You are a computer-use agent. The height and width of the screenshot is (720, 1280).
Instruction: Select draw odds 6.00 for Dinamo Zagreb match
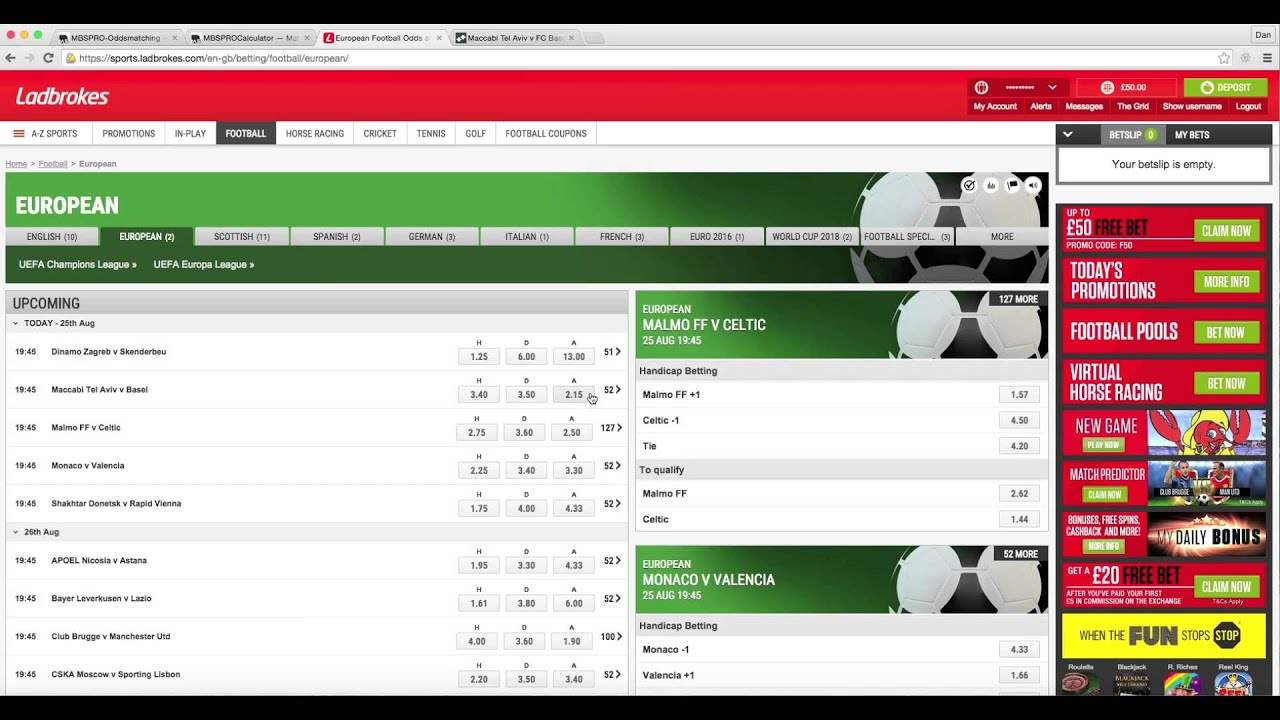[x=526, y=357]
